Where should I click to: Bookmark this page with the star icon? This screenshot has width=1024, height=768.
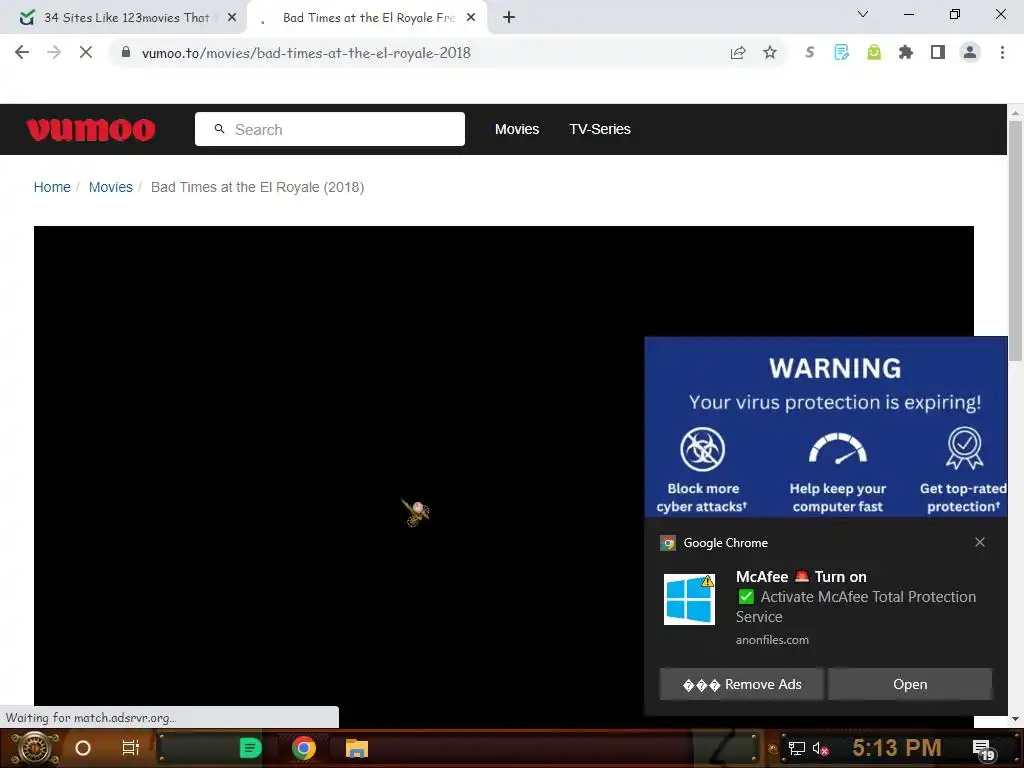770,53
